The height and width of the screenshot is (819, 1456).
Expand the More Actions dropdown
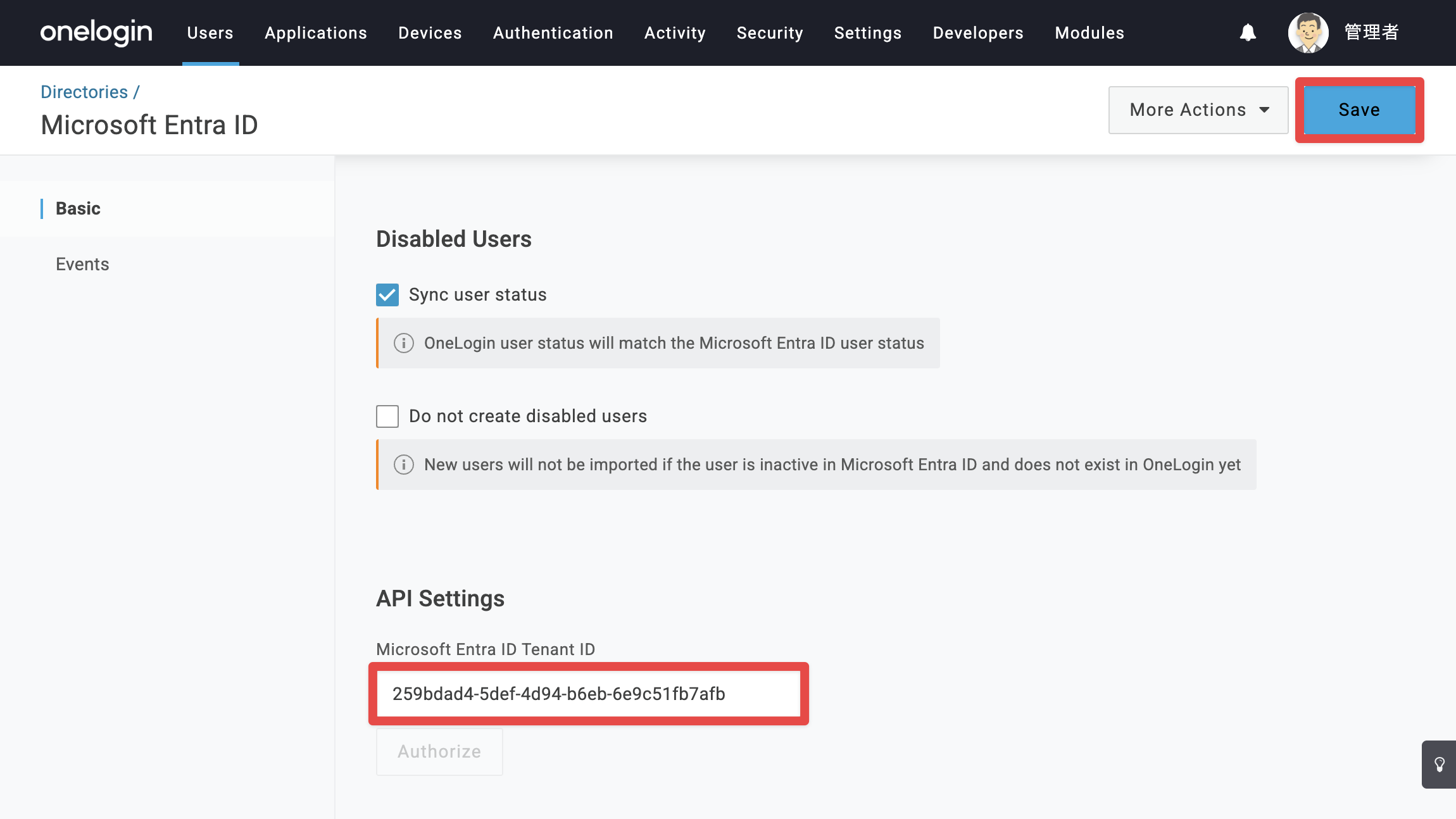1198,110
